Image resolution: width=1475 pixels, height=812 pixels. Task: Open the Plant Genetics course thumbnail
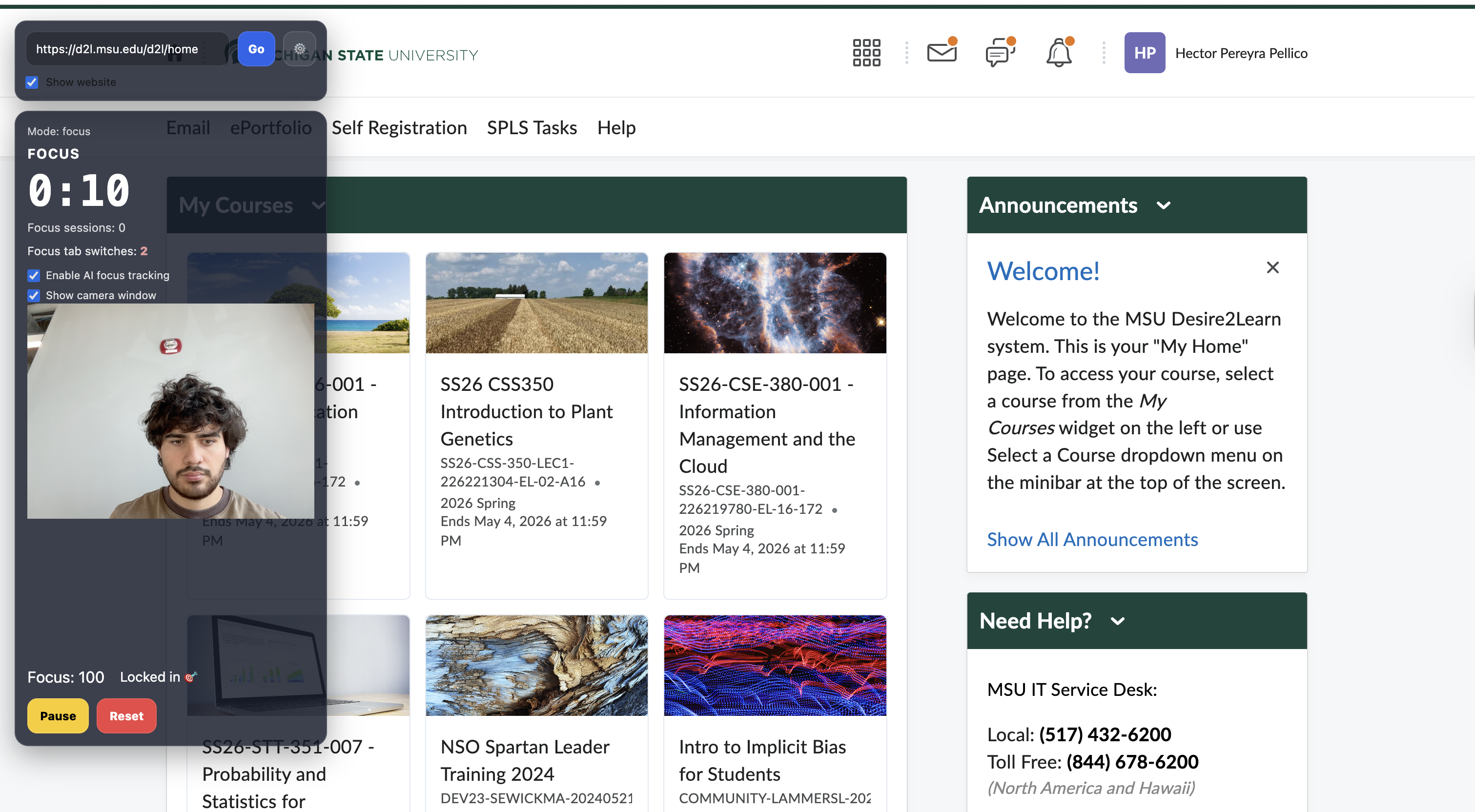click(x=536, y=303)
